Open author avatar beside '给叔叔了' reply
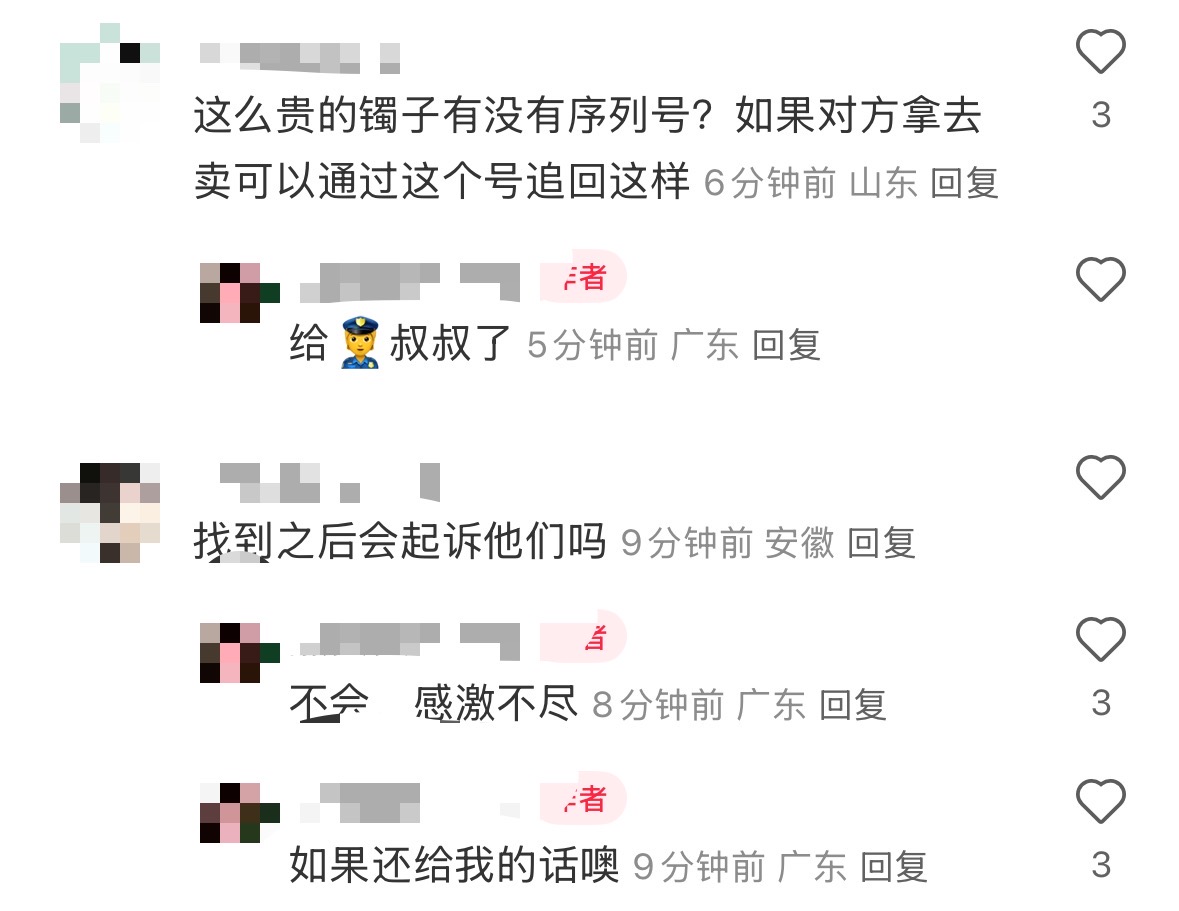Screen dimensions: 1179x911 (240, 292)
